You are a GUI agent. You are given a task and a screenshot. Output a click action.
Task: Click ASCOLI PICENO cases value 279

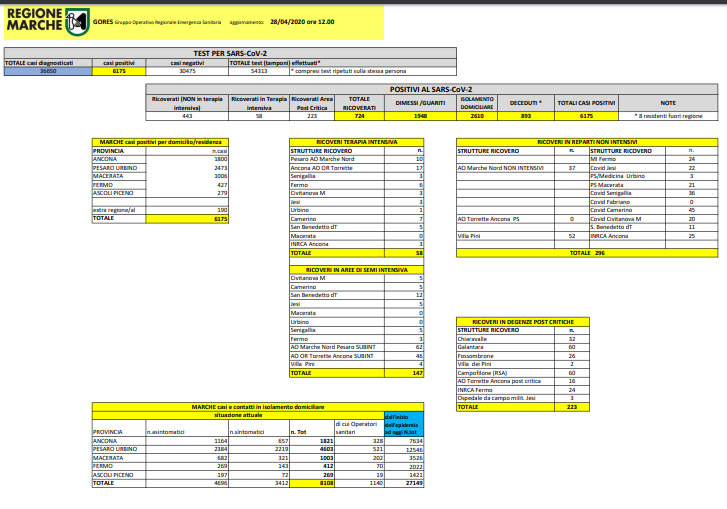(x=222, y=193)
